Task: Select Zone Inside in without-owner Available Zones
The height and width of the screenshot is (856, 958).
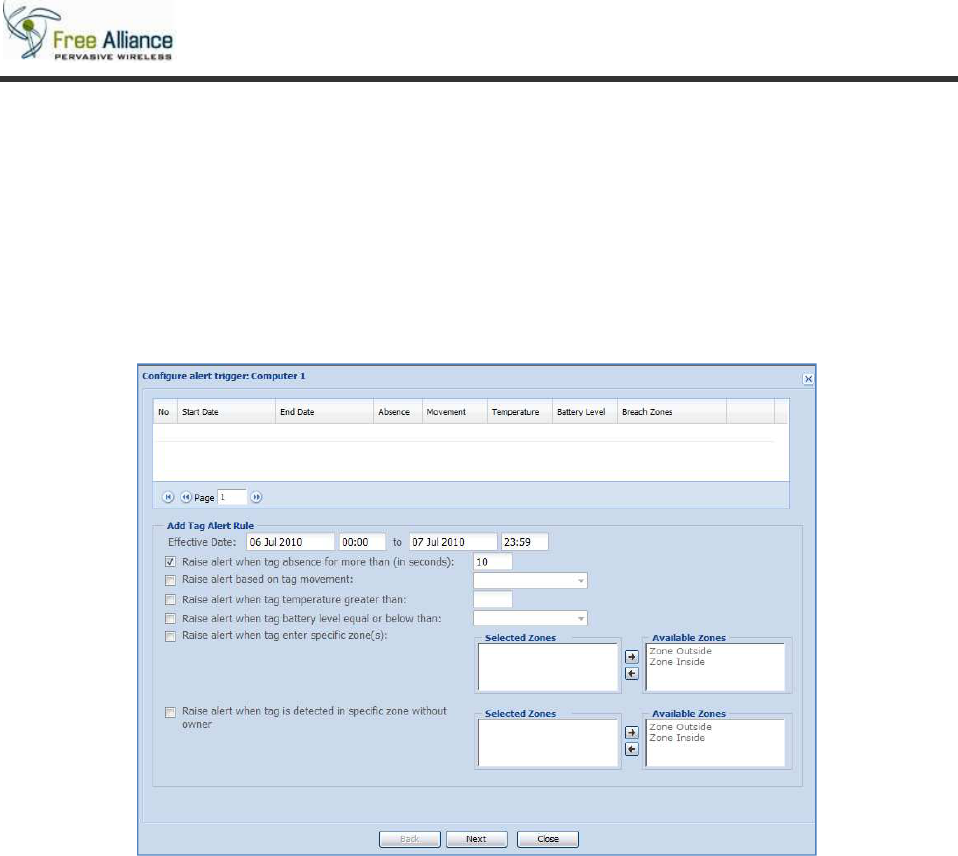Action: tap(677, 738)
